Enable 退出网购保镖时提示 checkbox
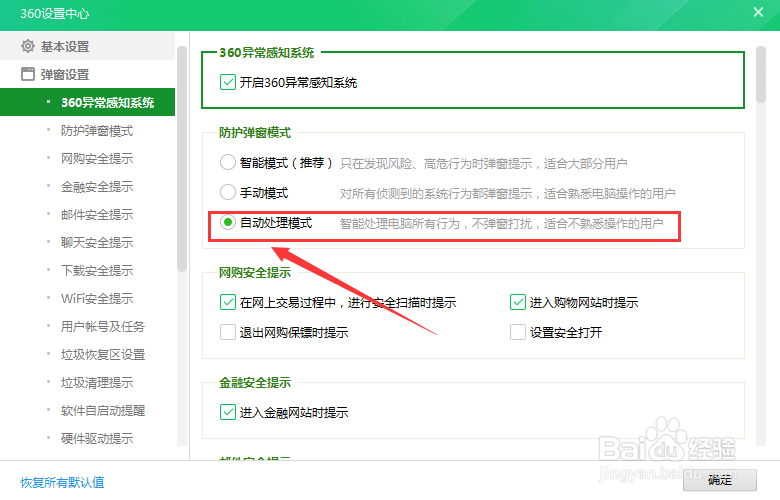 228,332
